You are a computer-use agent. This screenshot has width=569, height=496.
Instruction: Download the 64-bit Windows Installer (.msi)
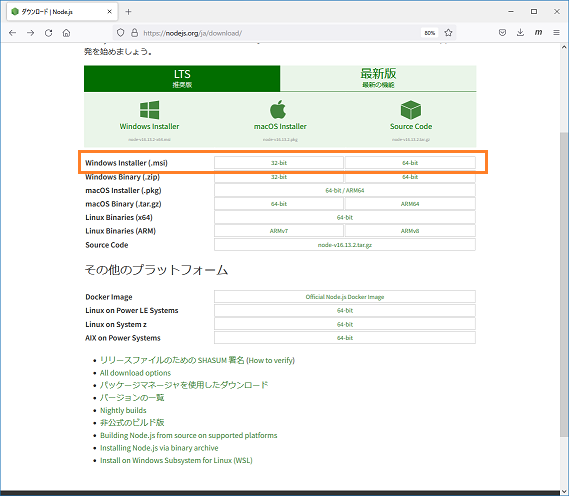pyautogui.click(x=410, y=163)
